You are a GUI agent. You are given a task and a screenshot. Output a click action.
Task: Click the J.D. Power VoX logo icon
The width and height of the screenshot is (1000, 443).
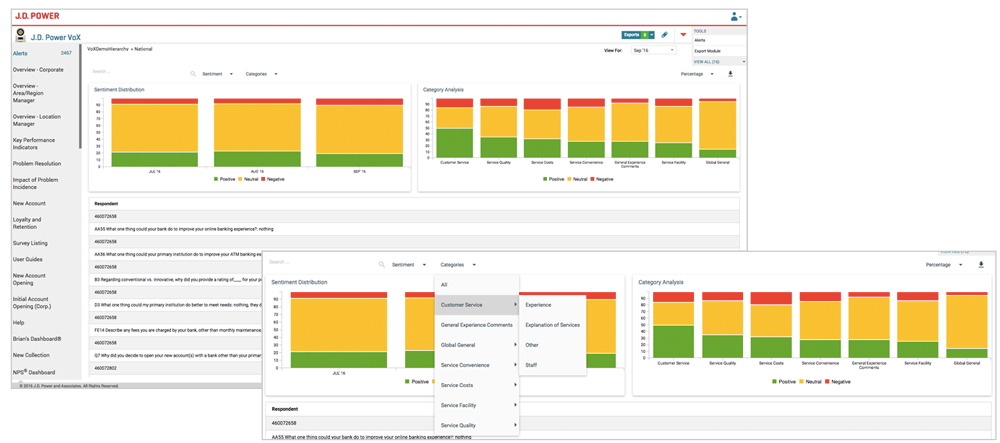point(20,36)
